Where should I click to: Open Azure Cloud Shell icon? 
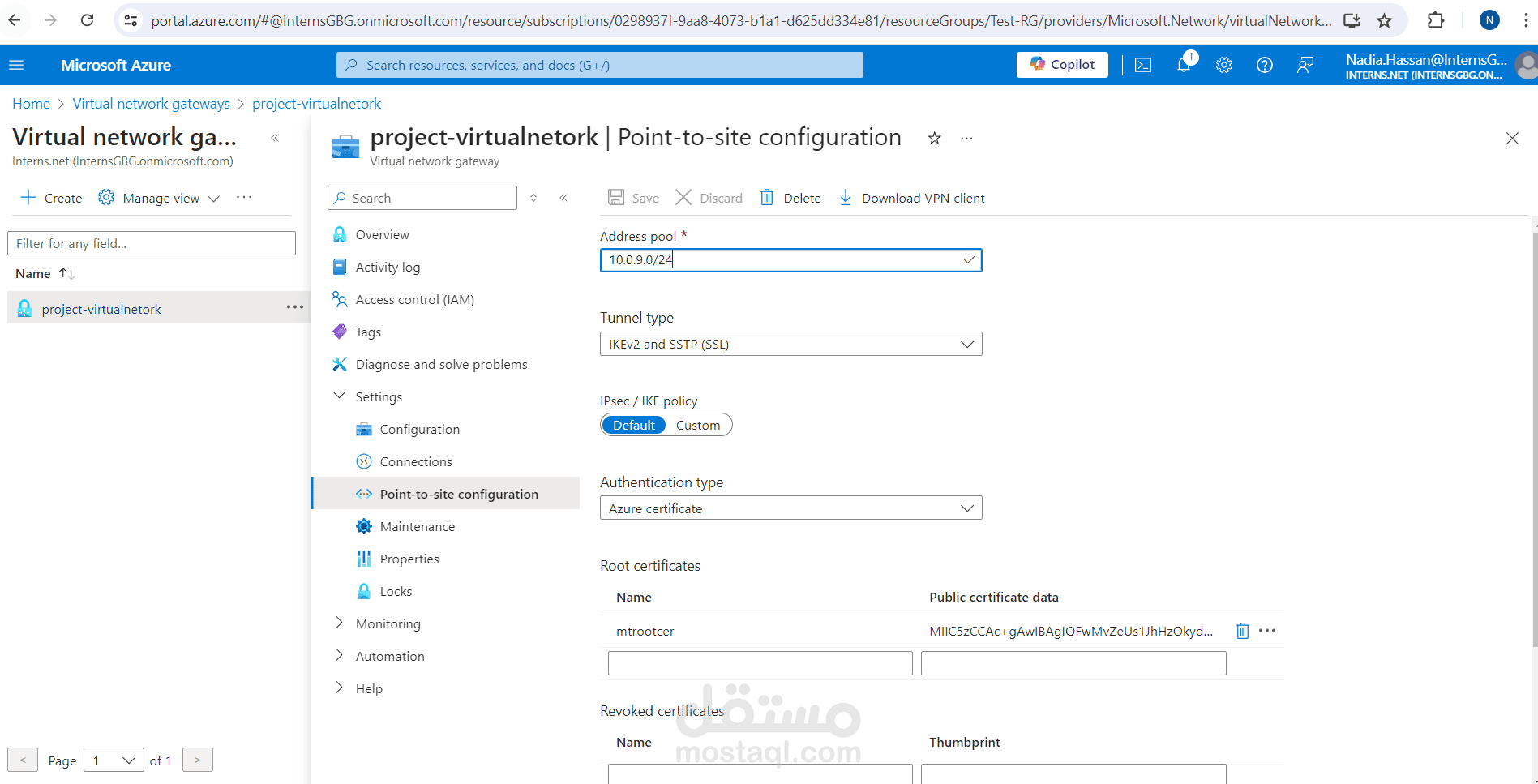point(1143,66)
